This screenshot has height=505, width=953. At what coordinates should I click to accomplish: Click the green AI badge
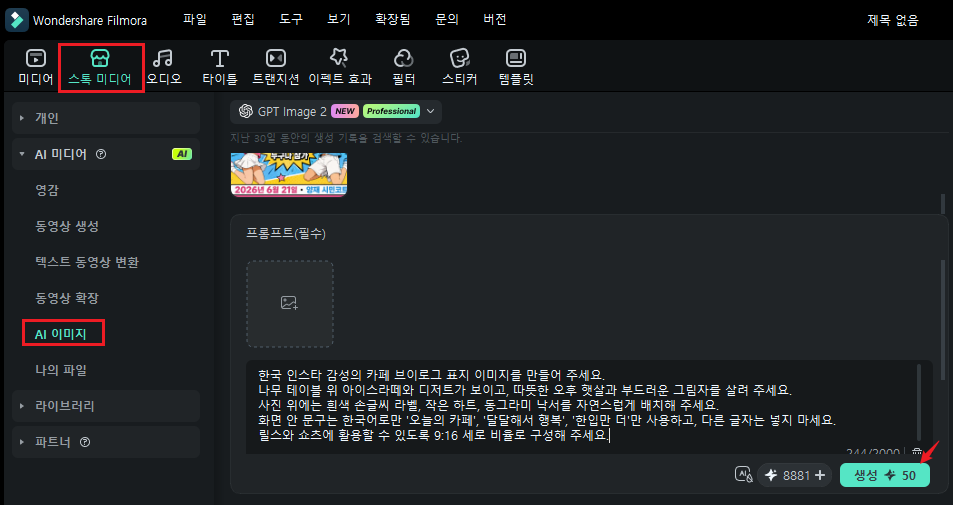(182, 154)
